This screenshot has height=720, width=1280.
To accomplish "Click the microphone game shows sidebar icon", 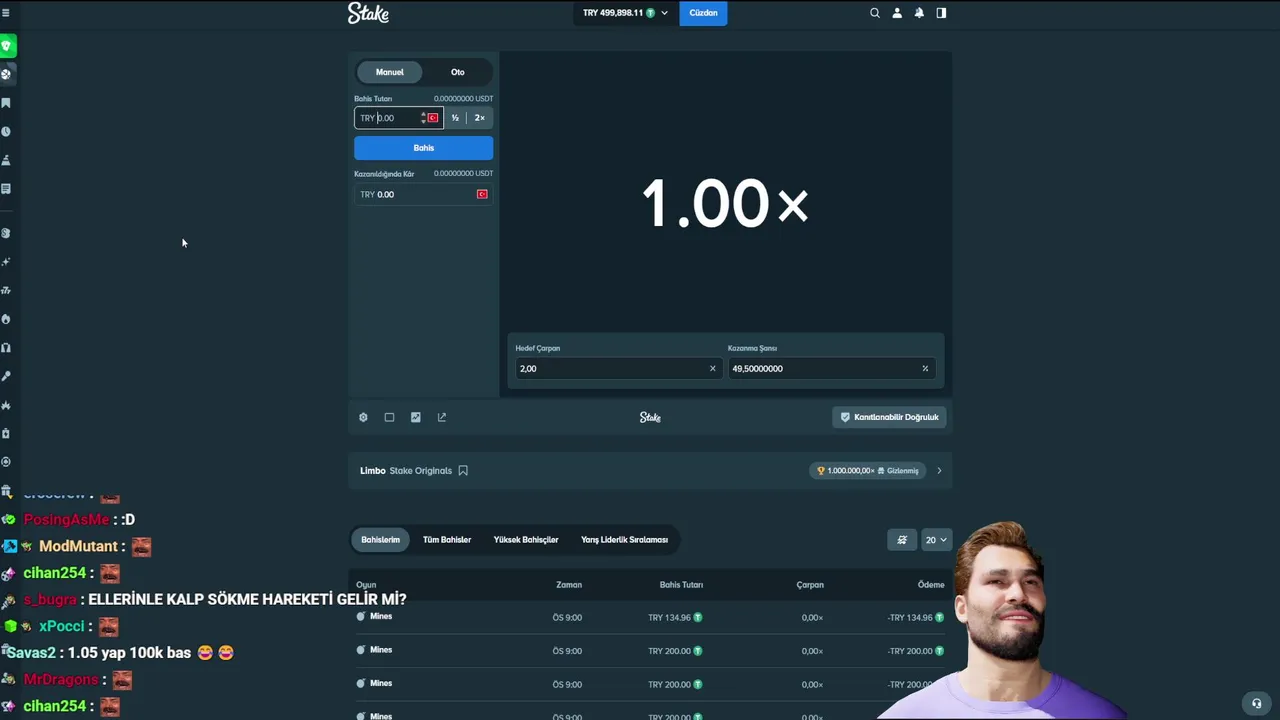I will click(x=6, y=376).
